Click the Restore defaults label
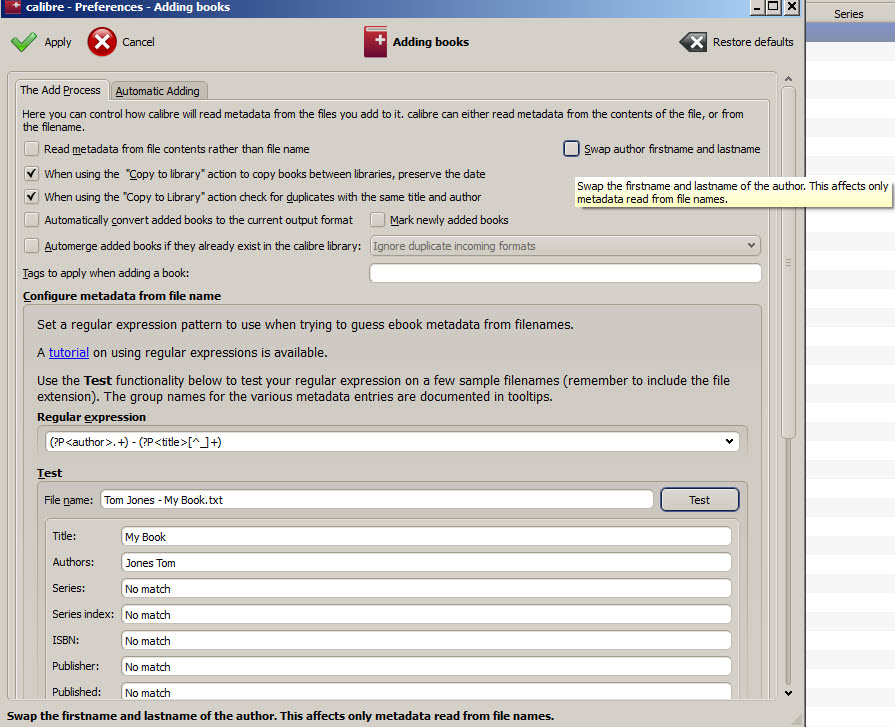This screenshot has width=895, height=727. point(753,42)
